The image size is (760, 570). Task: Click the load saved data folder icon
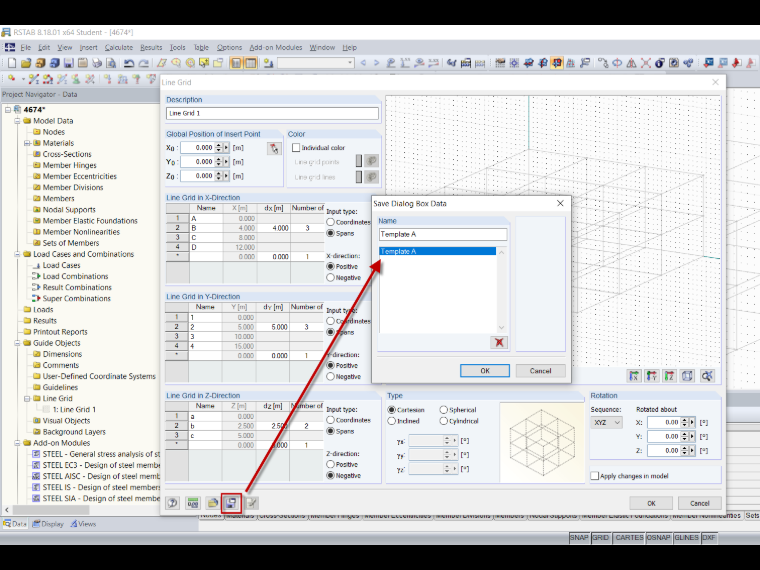[212, 503]
